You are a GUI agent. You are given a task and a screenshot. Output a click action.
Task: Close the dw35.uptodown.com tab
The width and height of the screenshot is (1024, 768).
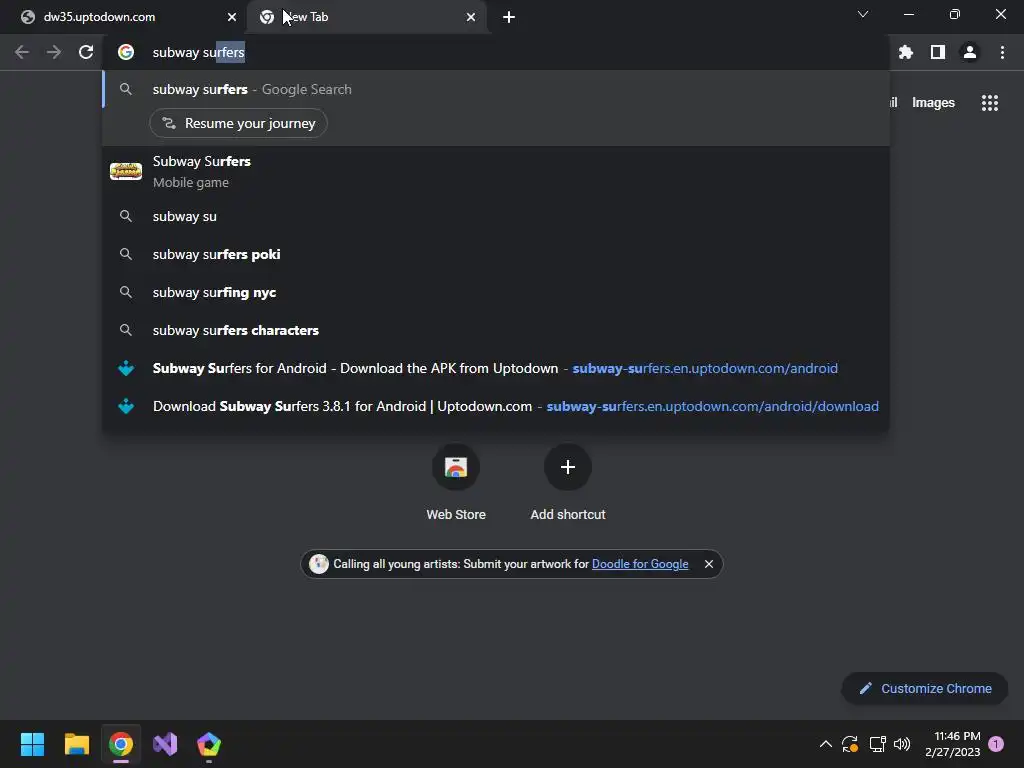232,17
